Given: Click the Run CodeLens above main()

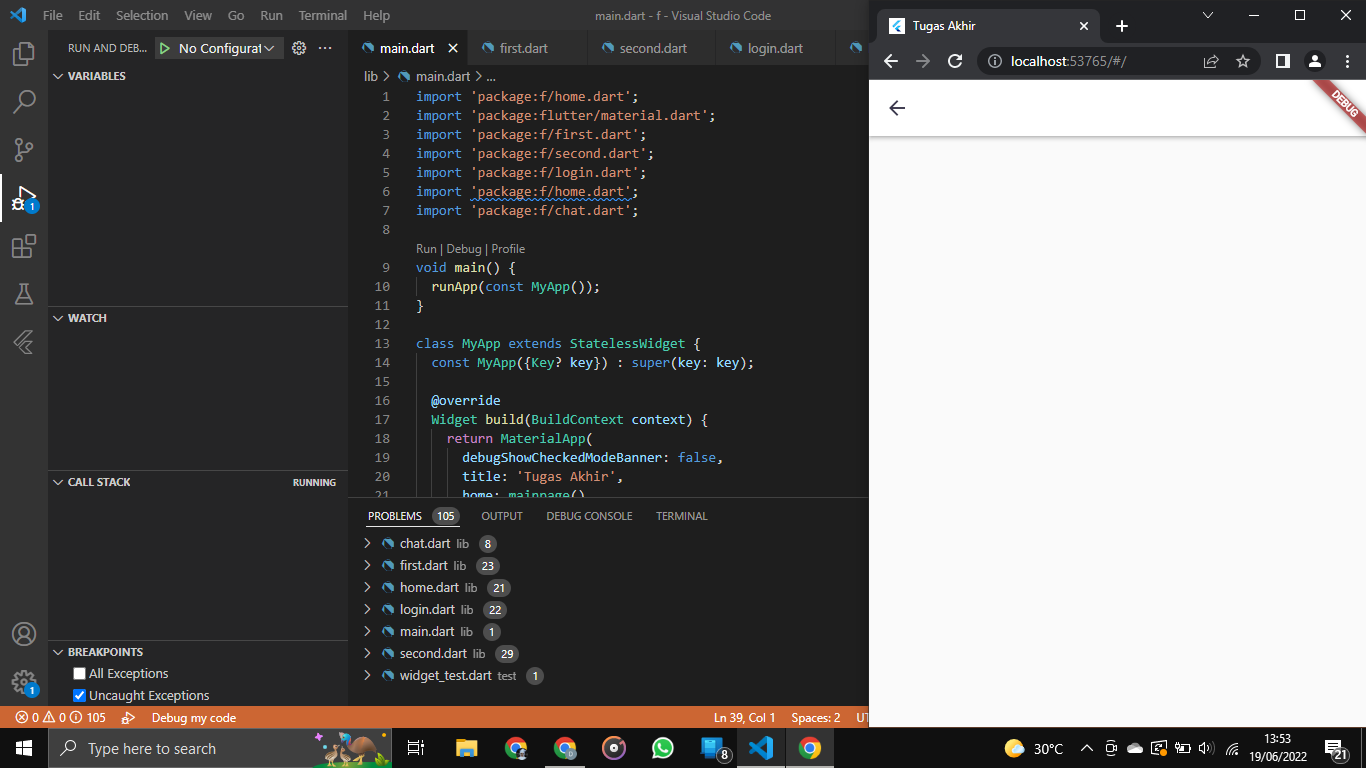Looking at the screenshot, I should [426, 249].
